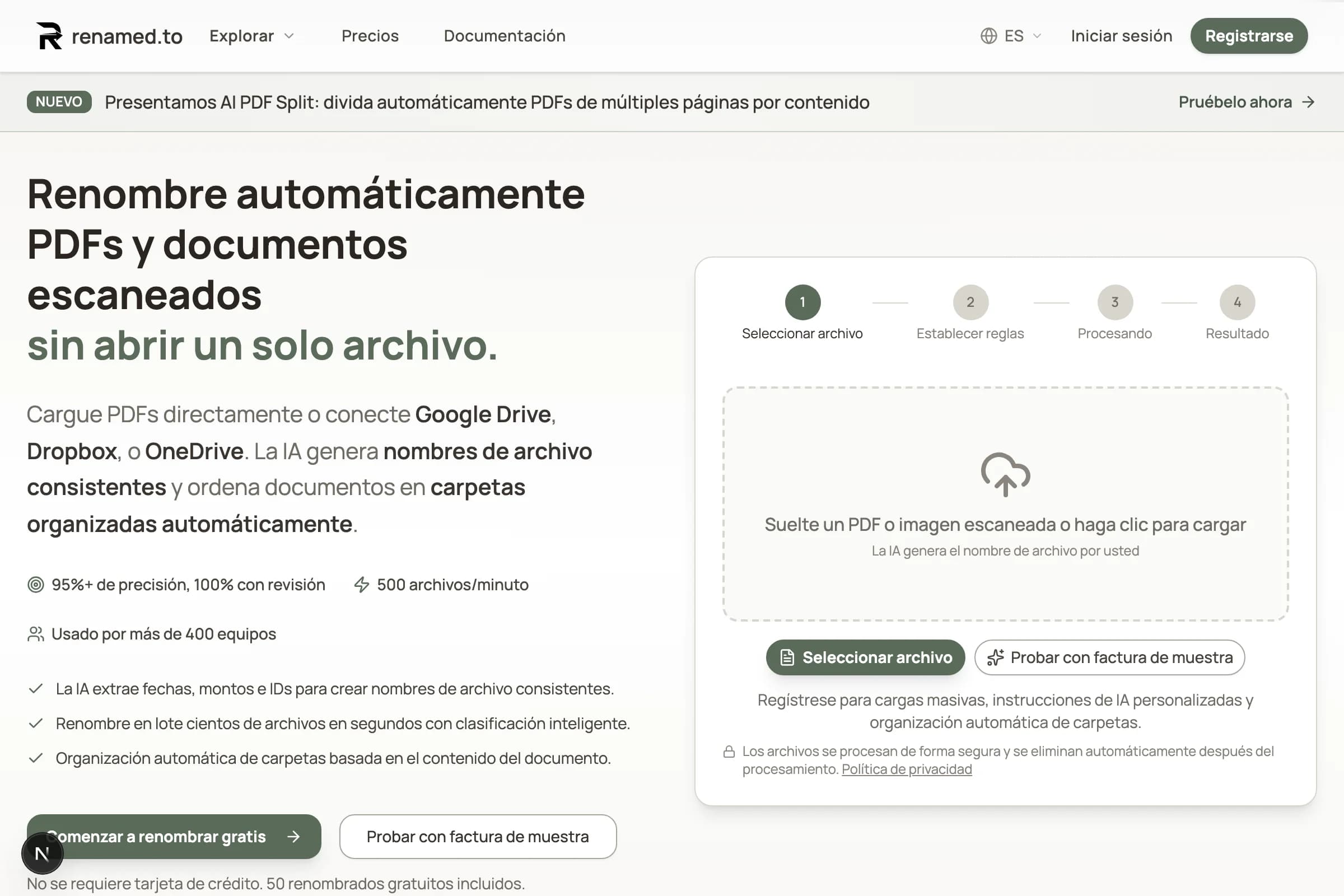Click the teams icon next to 400 equipos
The width and height of the screenshot is (1344, 896).
click(x=36, y=633)
